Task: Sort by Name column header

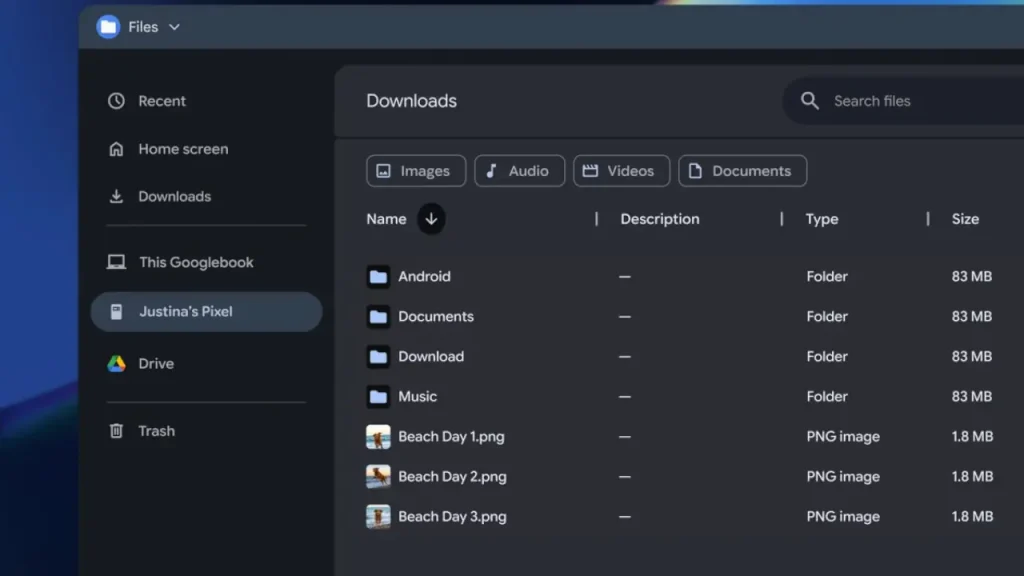Action: click(386, 219)
